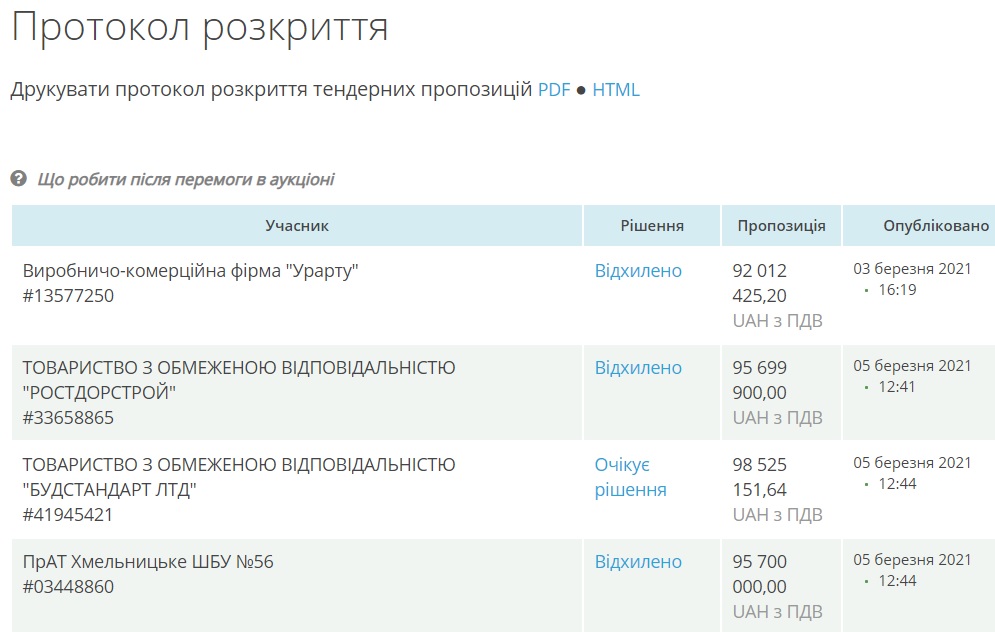Click the Учасник column header

(297, 226)
